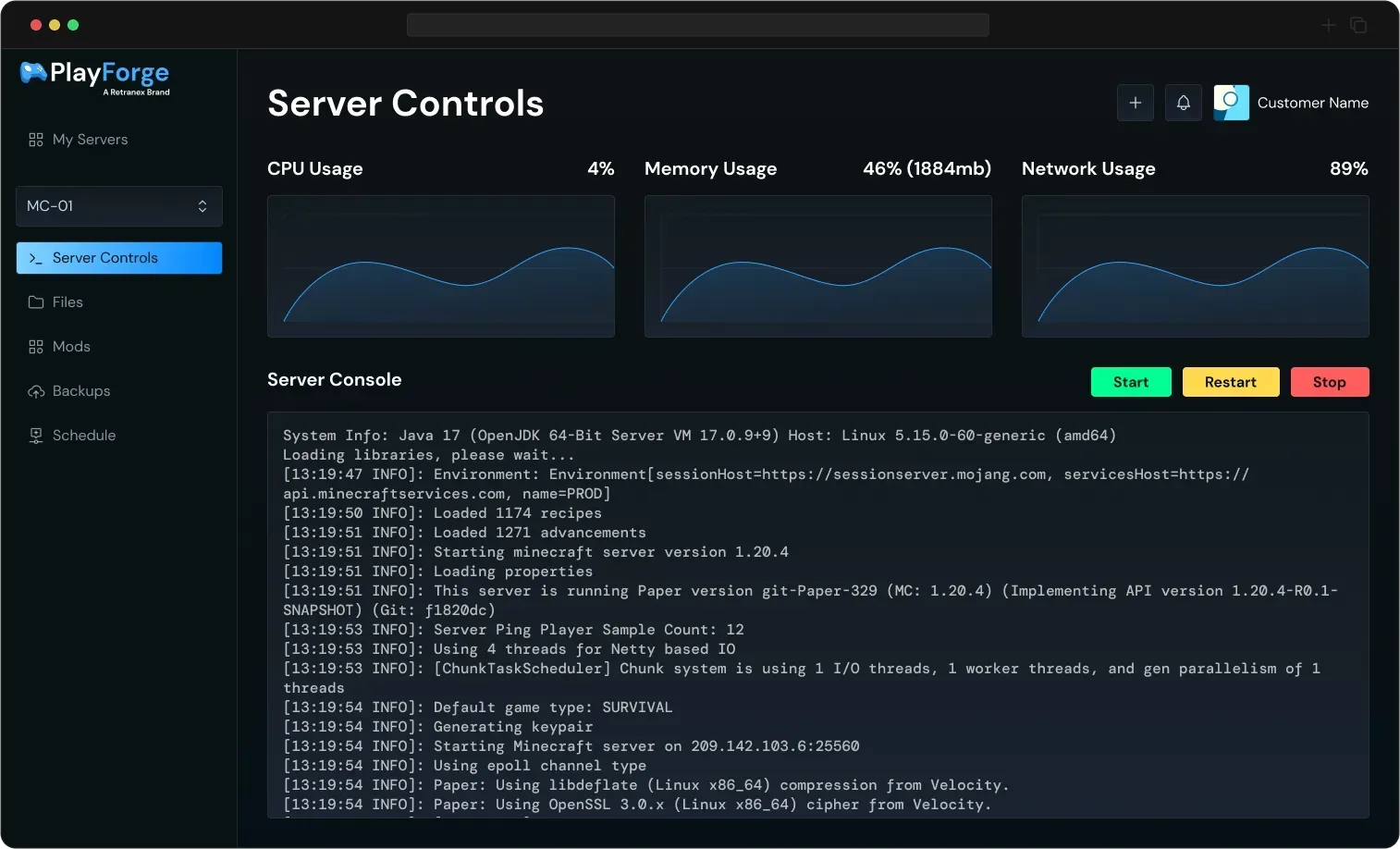Click the Server Controls terminal icon
This screenshot has width=1400, height=849.
point(36,258)
